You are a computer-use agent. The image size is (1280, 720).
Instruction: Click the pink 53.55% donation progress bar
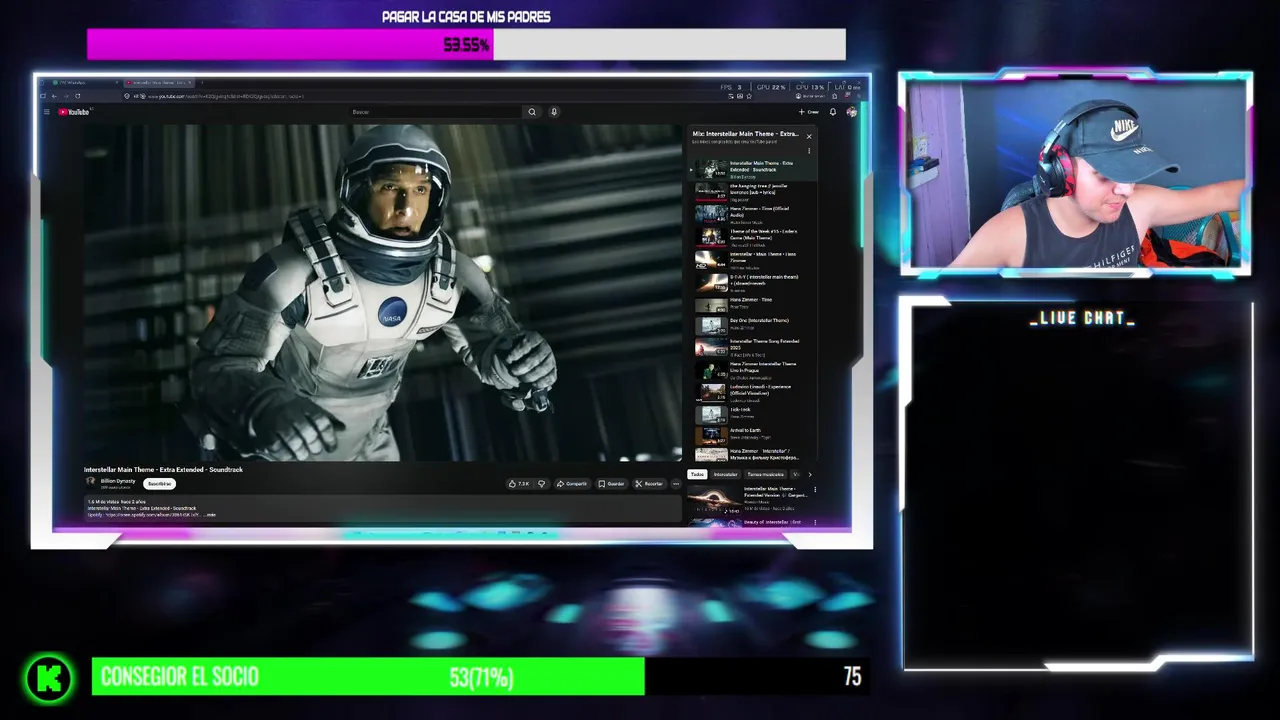pyautogui.click(x=290, y=44)
